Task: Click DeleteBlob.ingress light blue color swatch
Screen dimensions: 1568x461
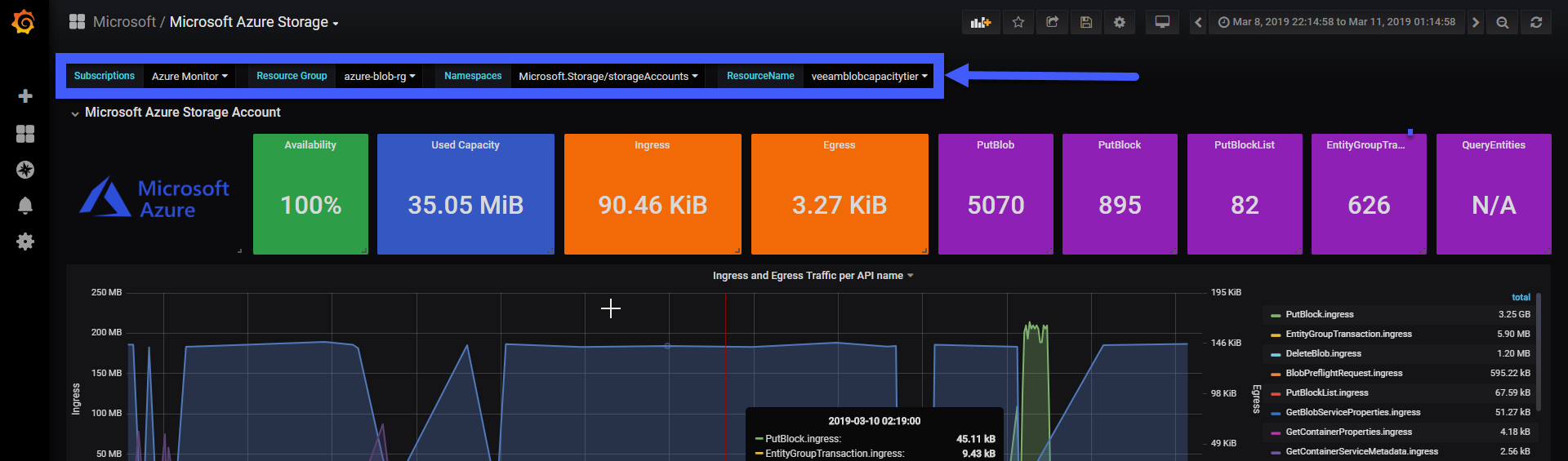Action: click(1276, 354)
